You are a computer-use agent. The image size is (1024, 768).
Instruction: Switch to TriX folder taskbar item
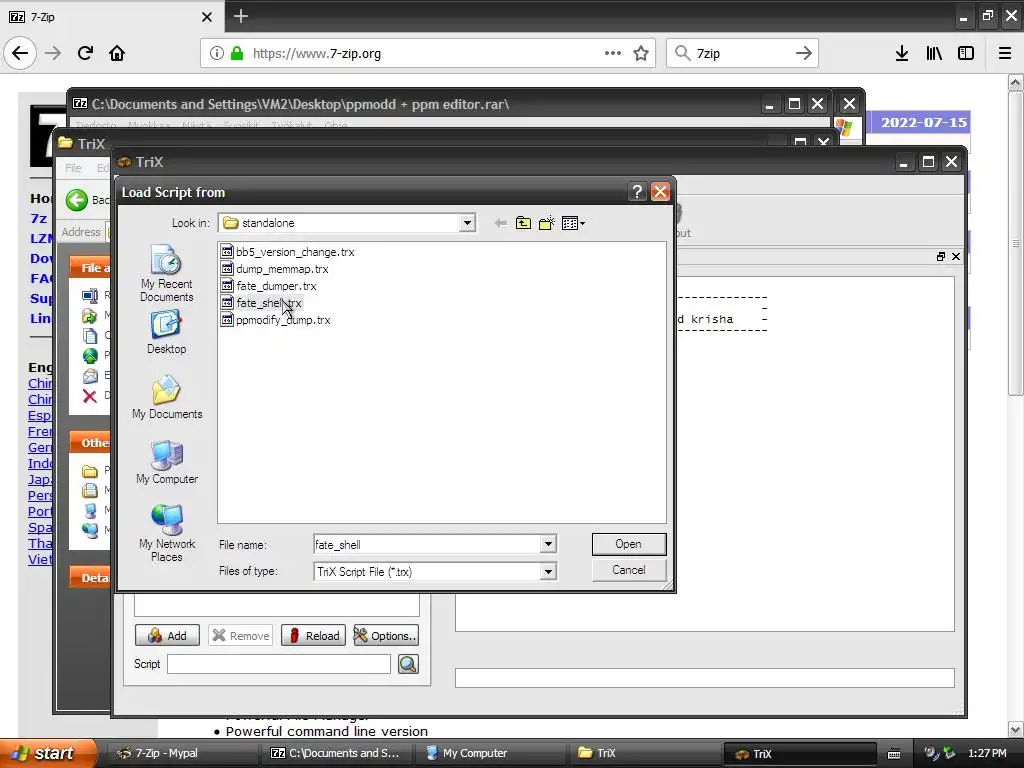click(645, 753)
